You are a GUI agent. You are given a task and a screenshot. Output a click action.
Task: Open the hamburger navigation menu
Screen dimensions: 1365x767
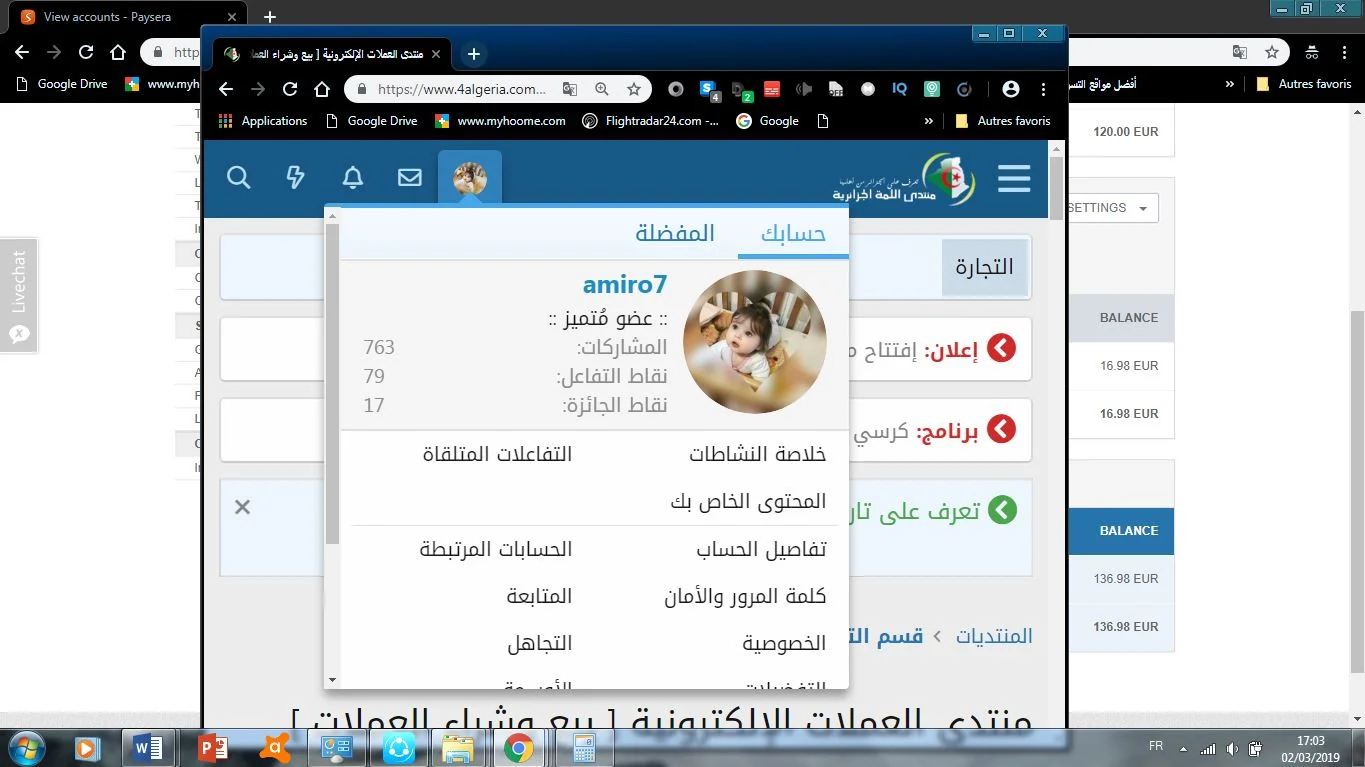pyautogui.click(x=1013, y=179)
